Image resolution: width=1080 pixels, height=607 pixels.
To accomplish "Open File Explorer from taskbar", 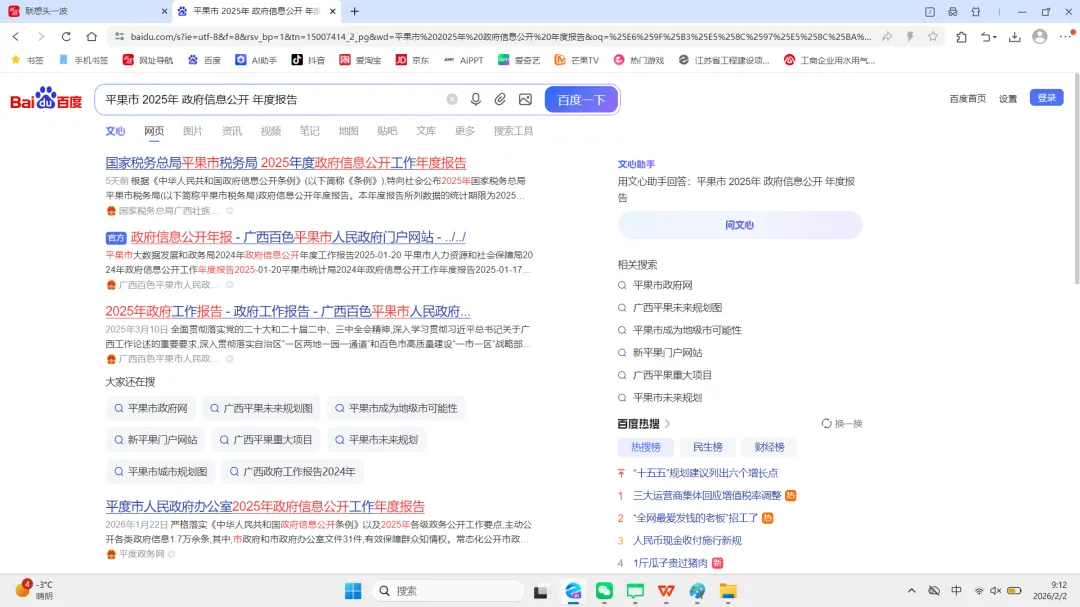I will pos(728,591).
